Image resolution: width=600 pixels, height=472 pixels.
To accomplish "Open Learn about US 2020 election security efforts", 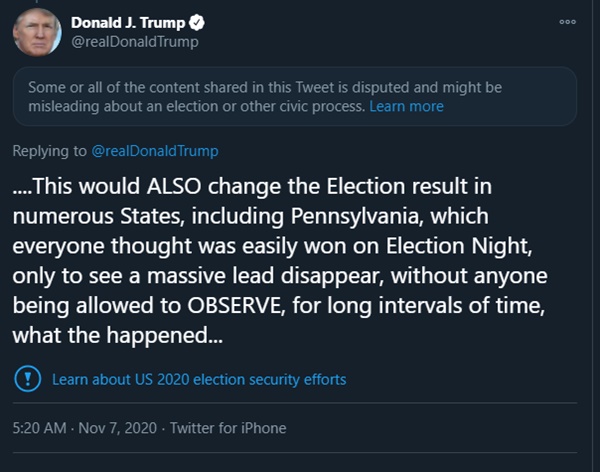I will [x=199, y=379].
